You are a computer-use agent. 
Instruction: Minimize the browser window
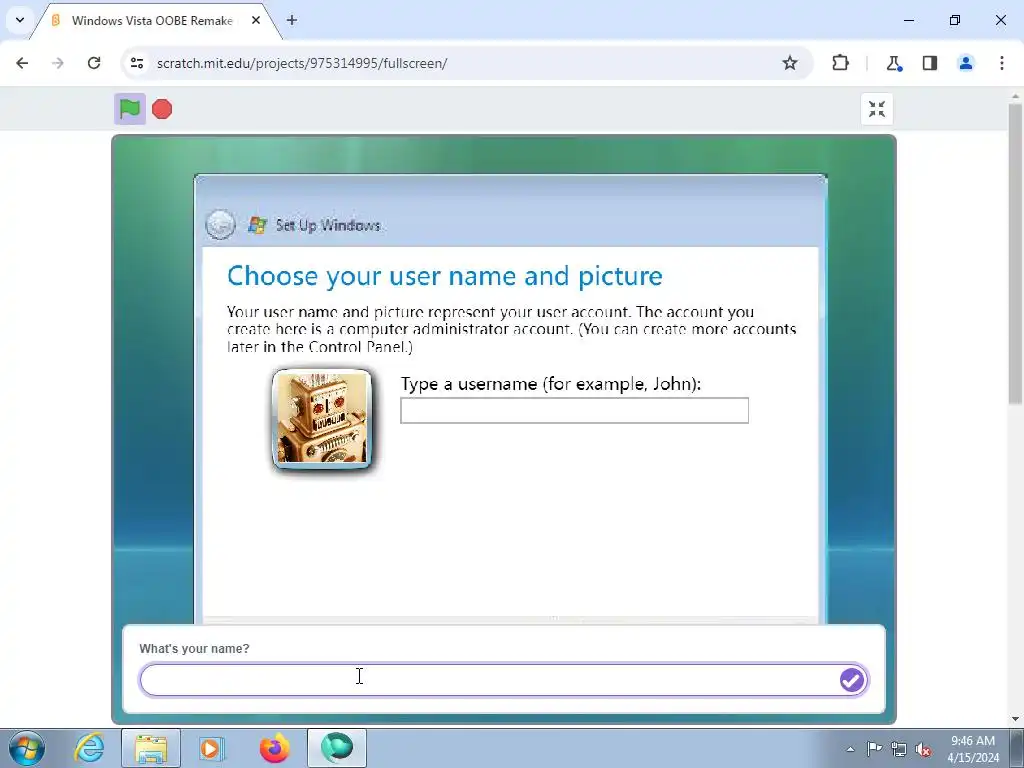(909, 20)
